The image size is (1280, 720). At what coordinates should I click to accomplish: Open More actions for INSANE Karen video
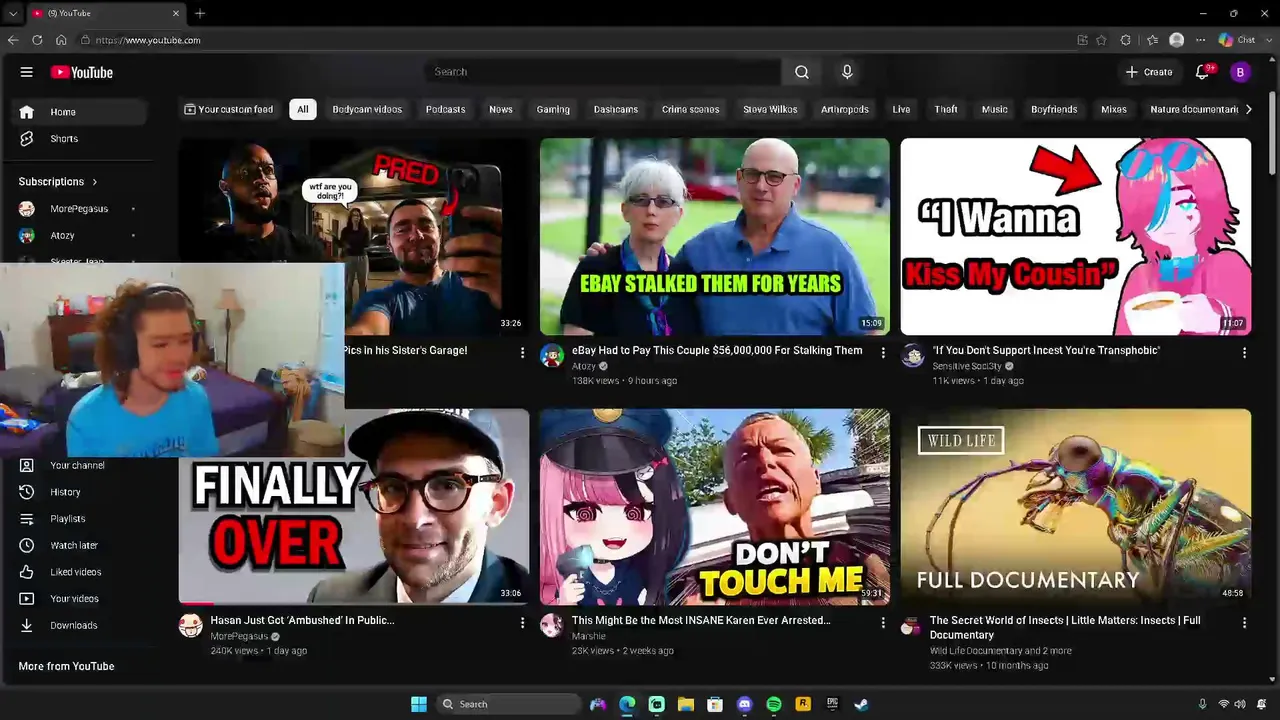click(x=883, y=623)
